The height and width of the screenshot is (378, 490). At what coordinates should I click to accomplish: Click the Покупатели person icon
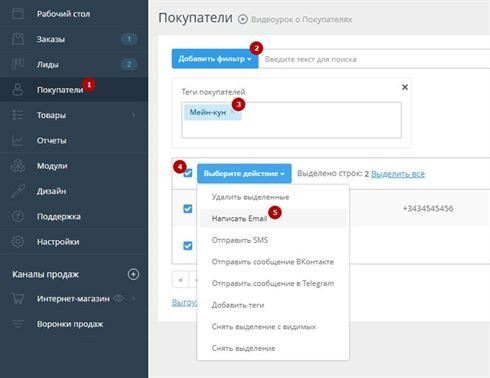point(18,90)
